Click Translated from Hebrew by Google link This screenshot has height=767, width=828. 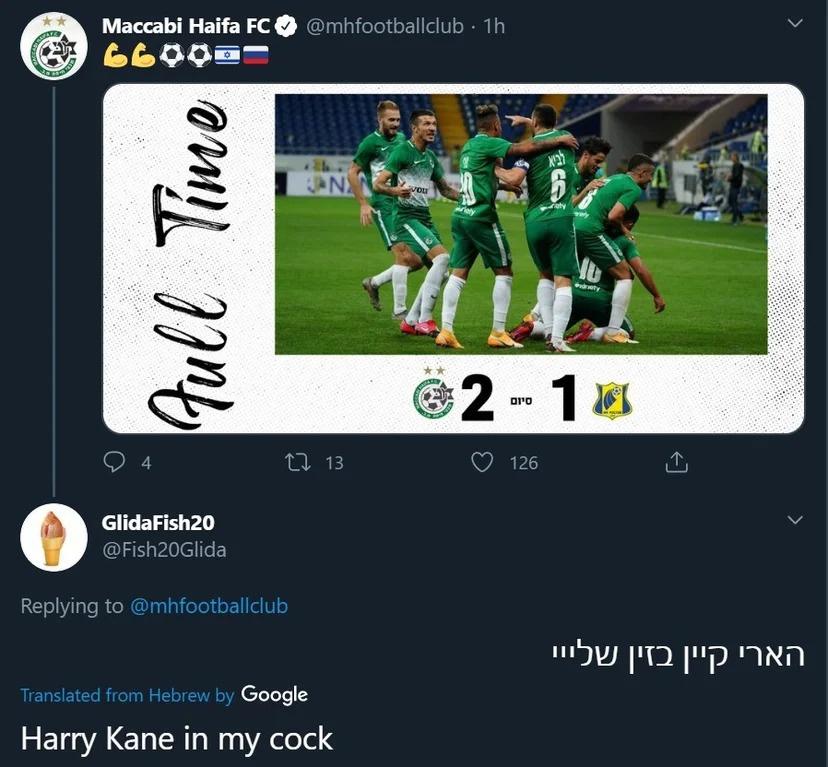164,695
